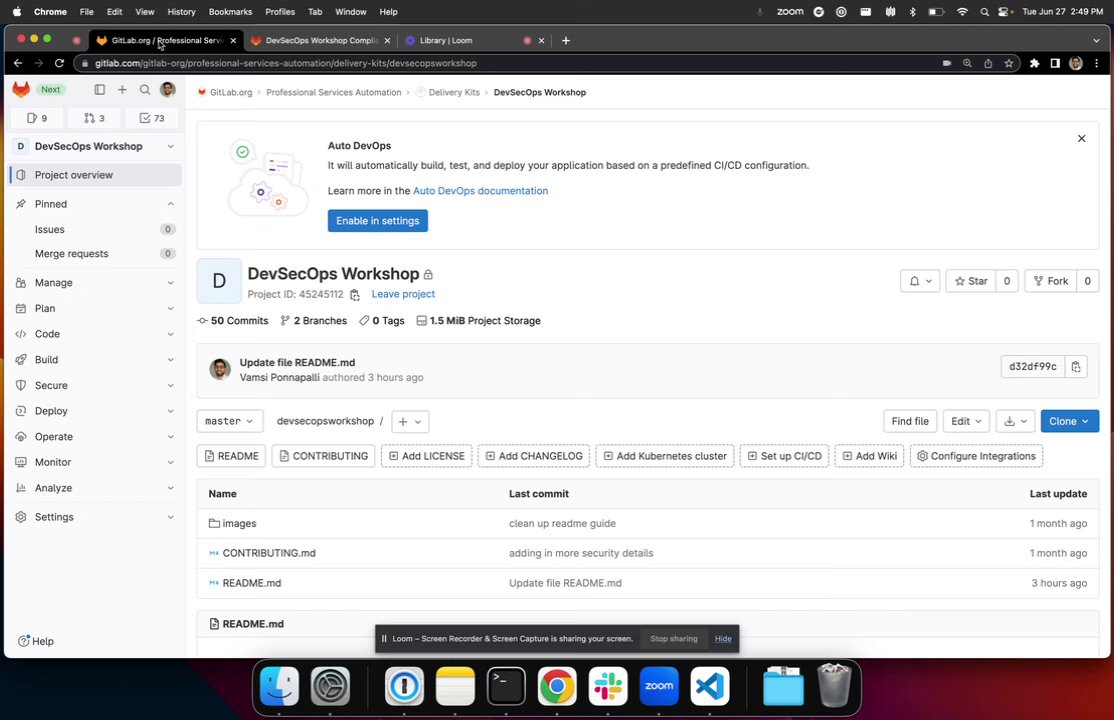Open the DevSecOps Workshop project switcher dropdown
This screenshot has height=720, width=1114.
pyautogui.click(x=94, y=146)
